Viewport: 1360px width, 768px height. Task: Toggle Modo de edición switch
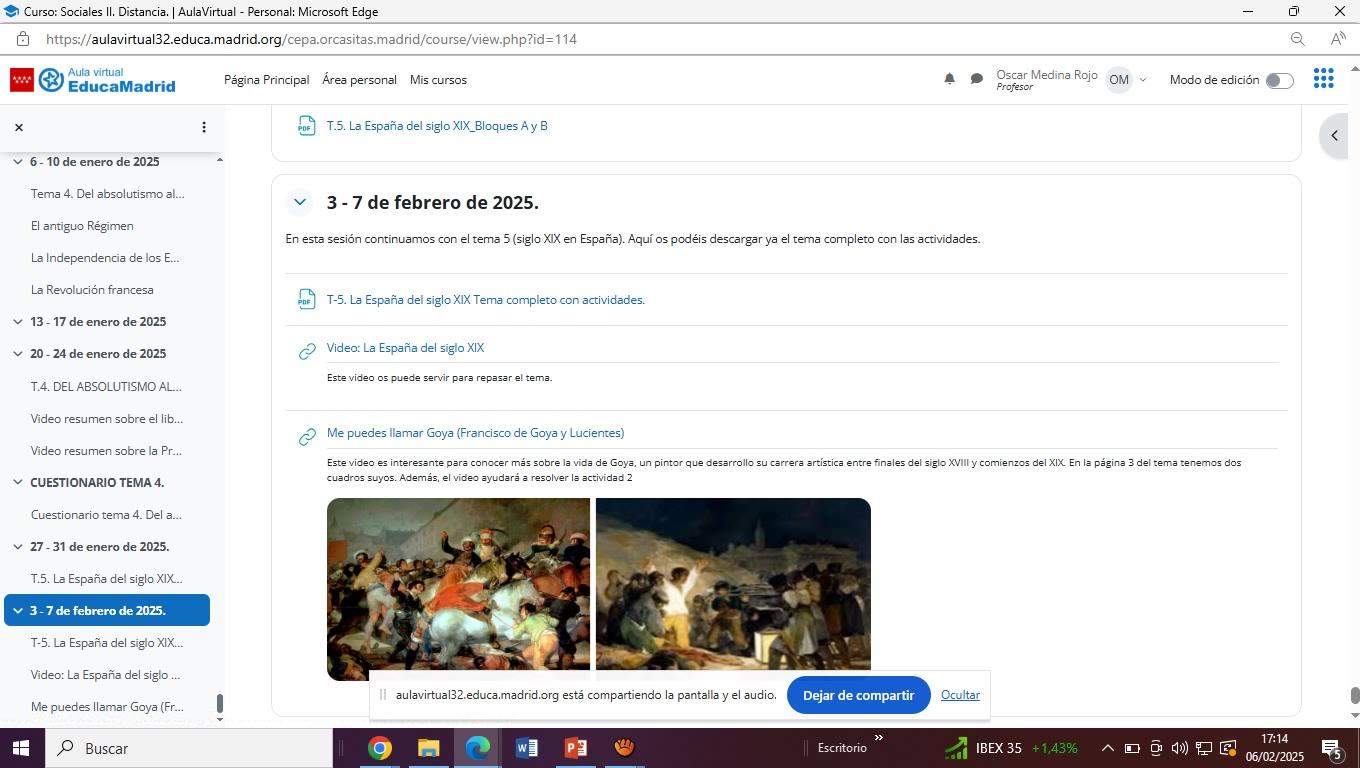1279,80
